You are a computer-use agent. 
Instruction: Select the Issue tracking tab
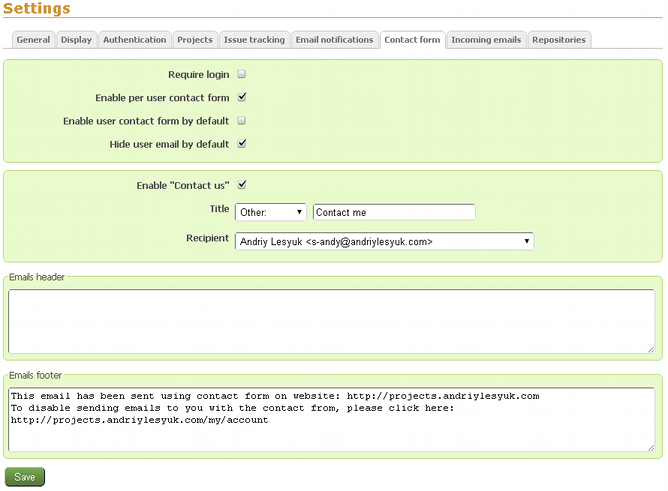254,40
